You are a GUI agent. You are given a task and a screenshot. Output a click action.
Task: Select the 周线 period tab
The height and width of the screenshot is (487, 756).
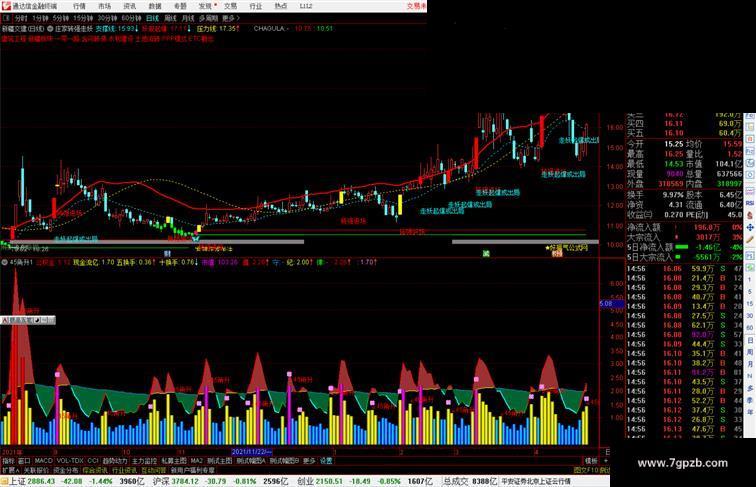click(x=170, y=18)
